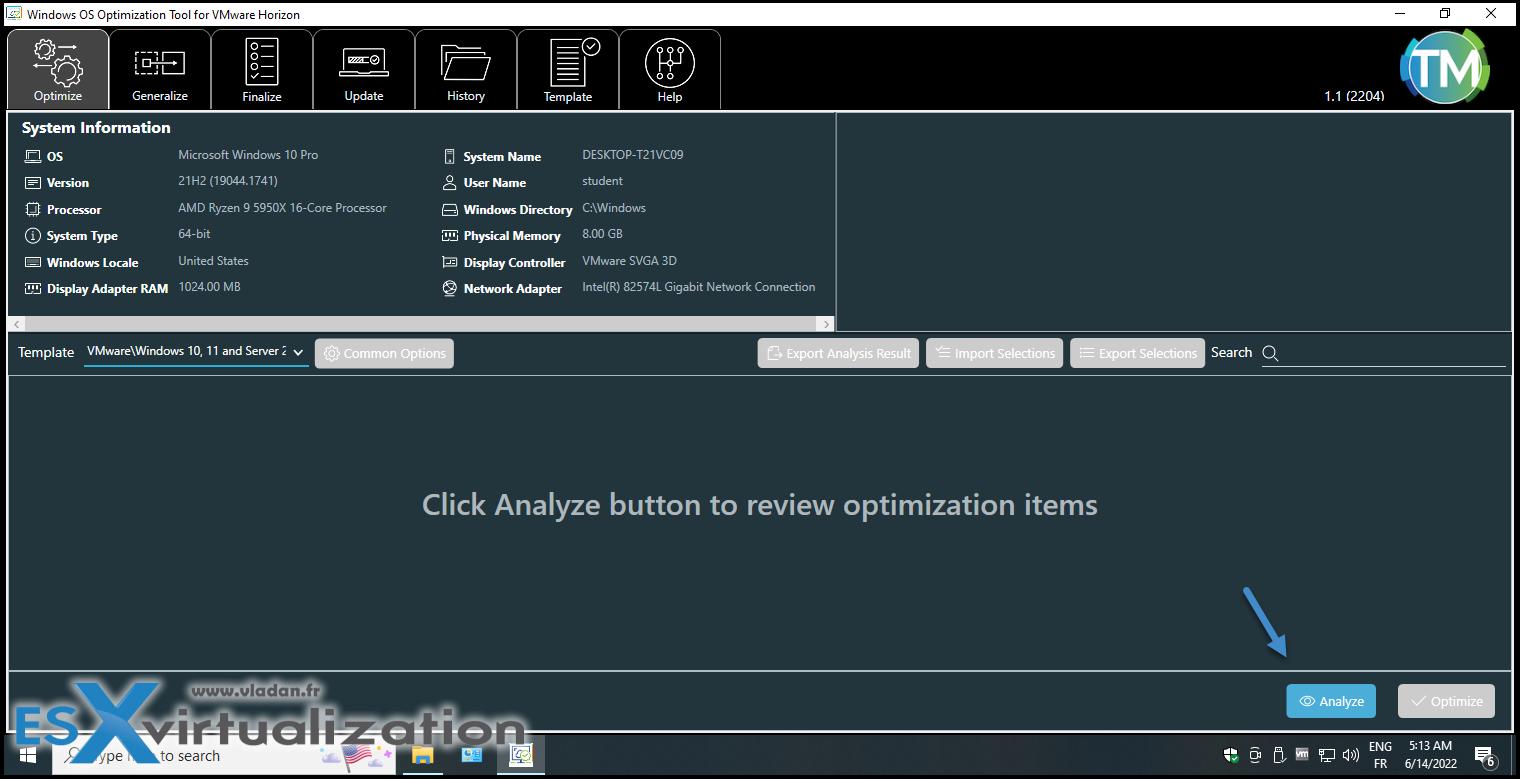Click the Network Adapter globe icon
Viewport: 1520px width, 779px height.
(449, 289)
